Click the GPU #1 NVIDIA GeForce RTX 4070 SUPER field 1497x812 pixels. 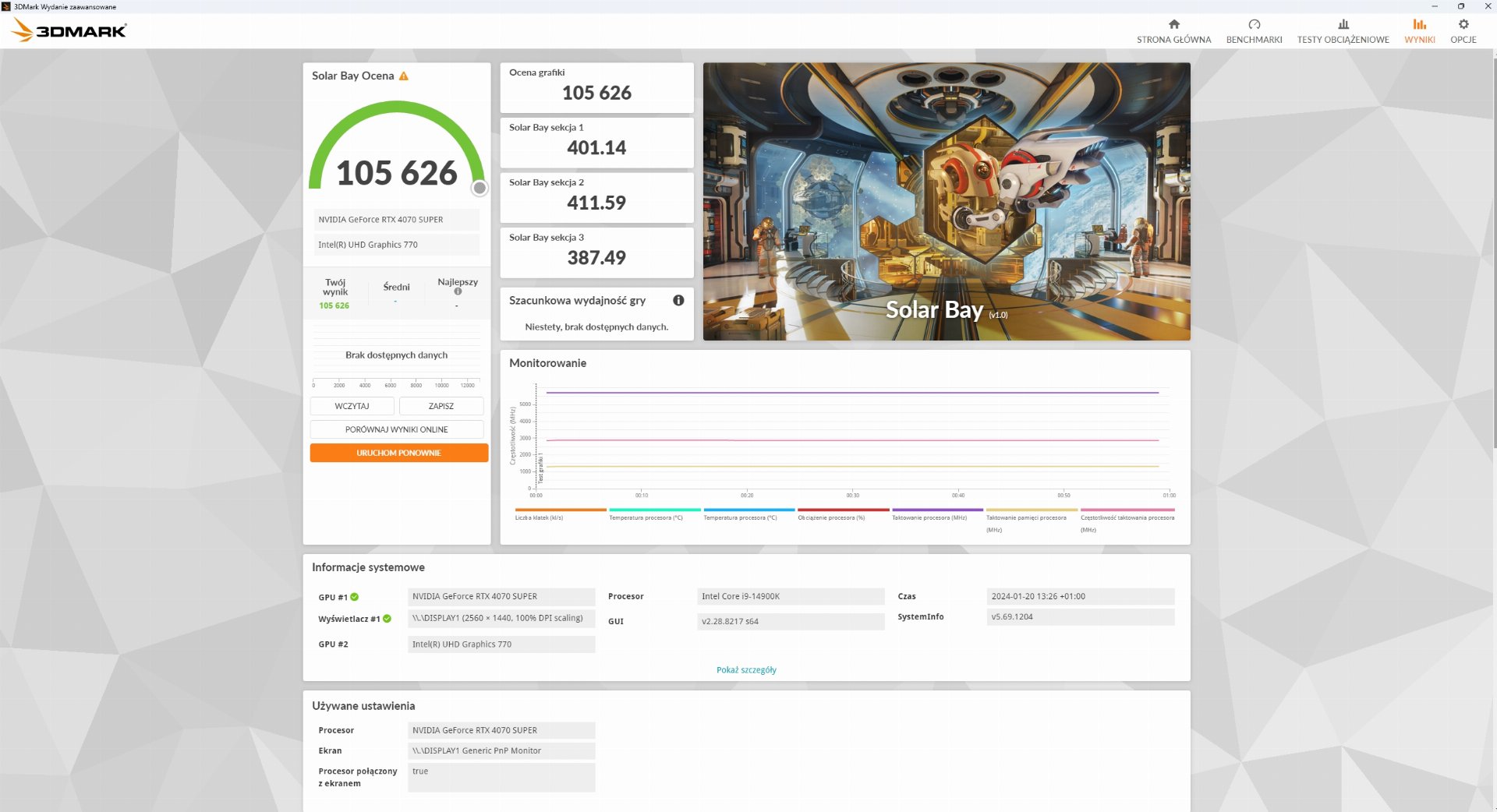click(x=501, y=597)
